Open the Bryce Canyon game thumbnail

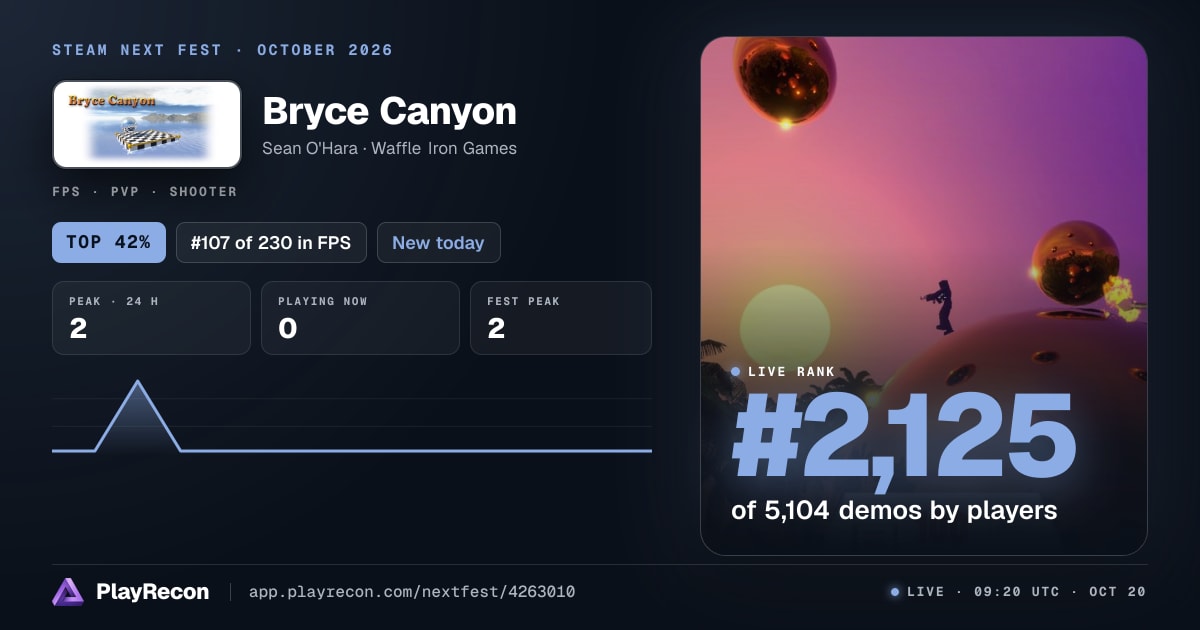(x=147, y=124)
